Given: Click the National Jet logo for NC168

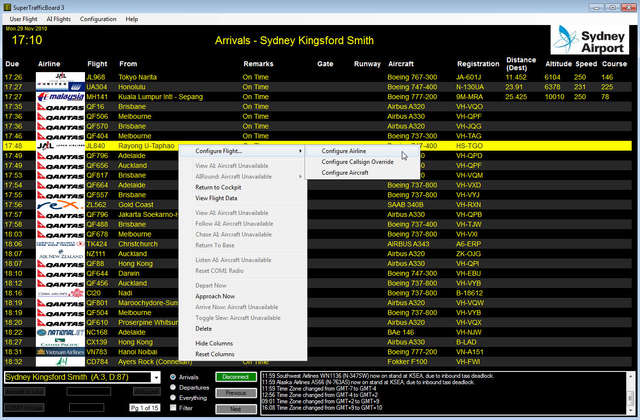Looking at the screenshot, I should 60,332.
